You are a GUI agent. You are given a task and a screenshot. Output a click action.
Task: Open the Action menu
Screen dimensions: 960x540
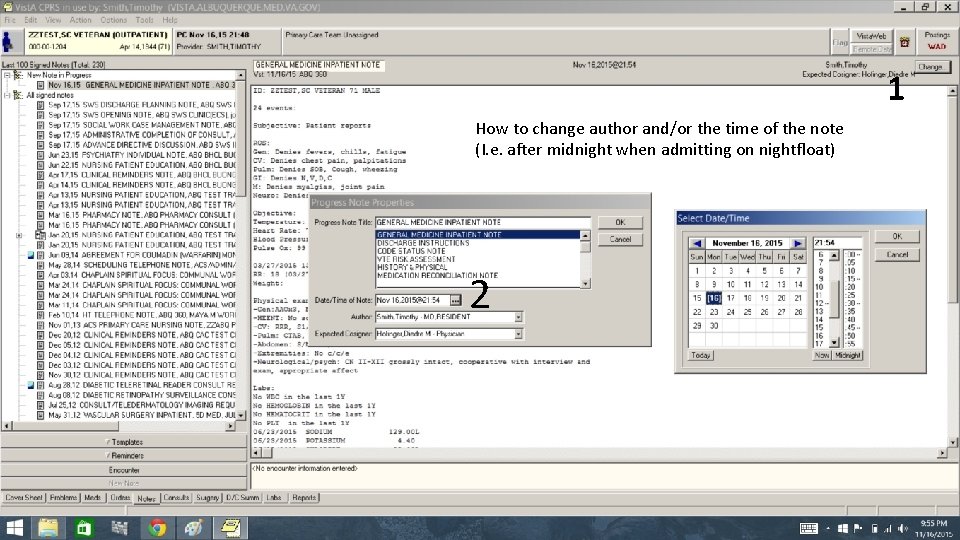(80, 20)
